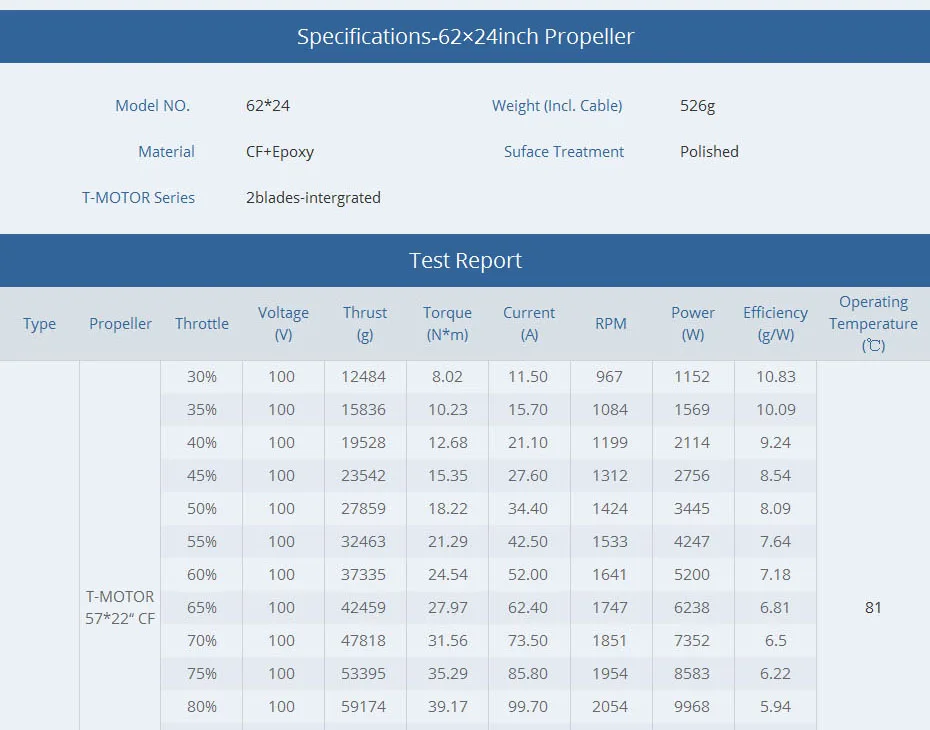Select torque value 21.29
This screenshot has width=930, height=730.
[x=448, y=541]
